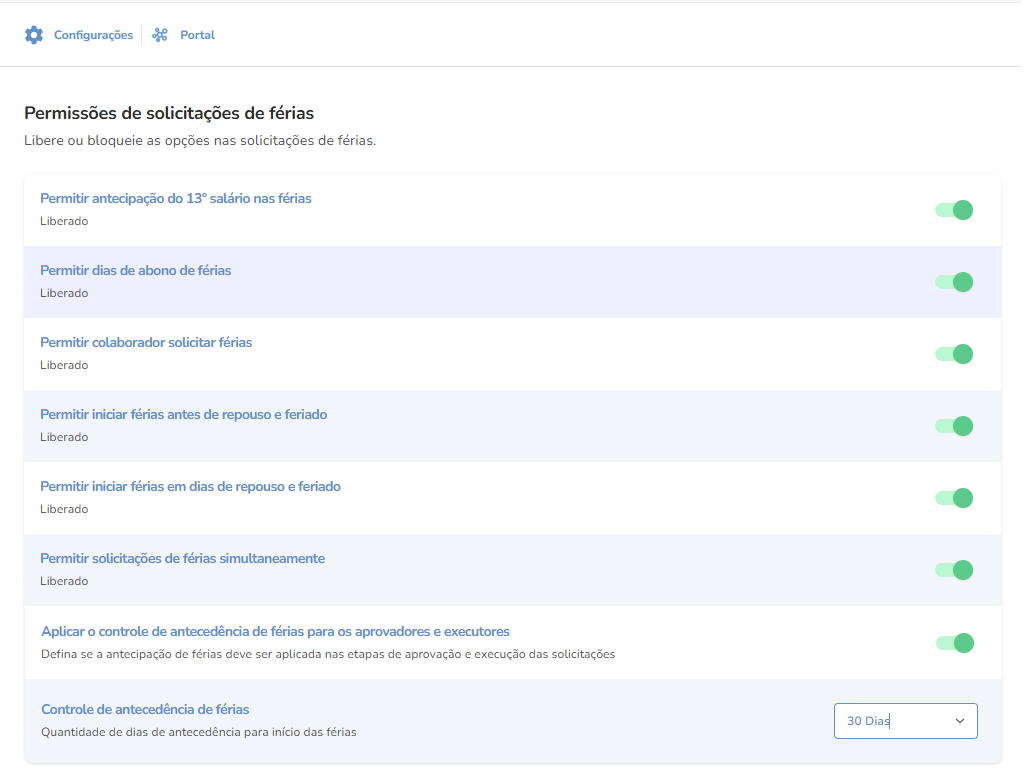Screen dimensions: 1026x777
Task: Click Liberado under solicitações simultaneamente
Action: pos(64,581)
